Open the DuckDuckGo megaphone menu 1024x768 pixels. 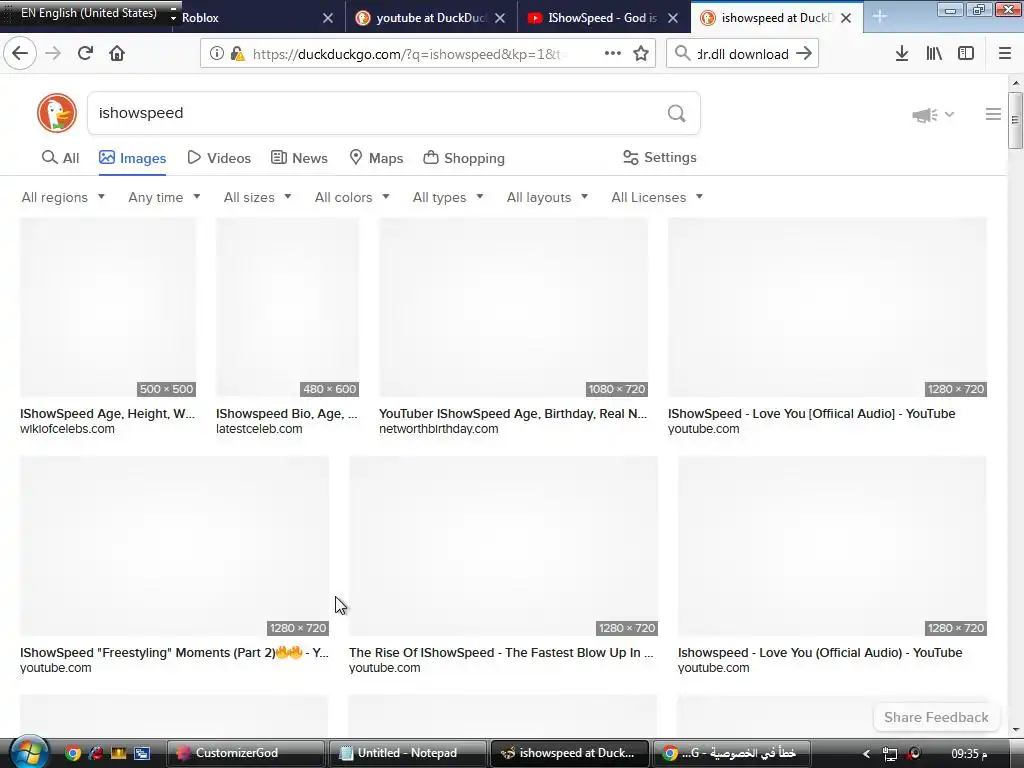point(933,115)
